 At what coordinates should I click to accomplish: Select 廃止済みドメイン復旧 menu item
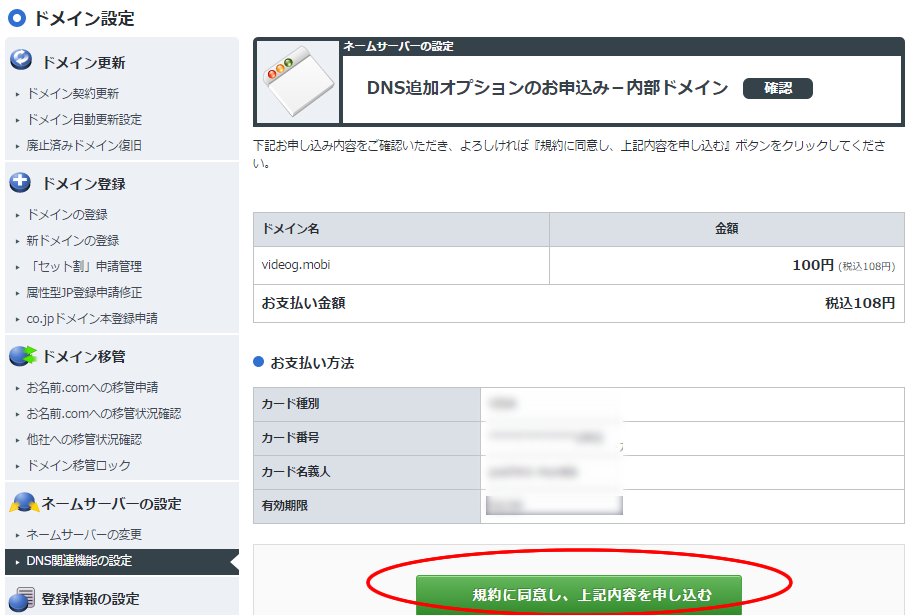[x=84, y=146]
